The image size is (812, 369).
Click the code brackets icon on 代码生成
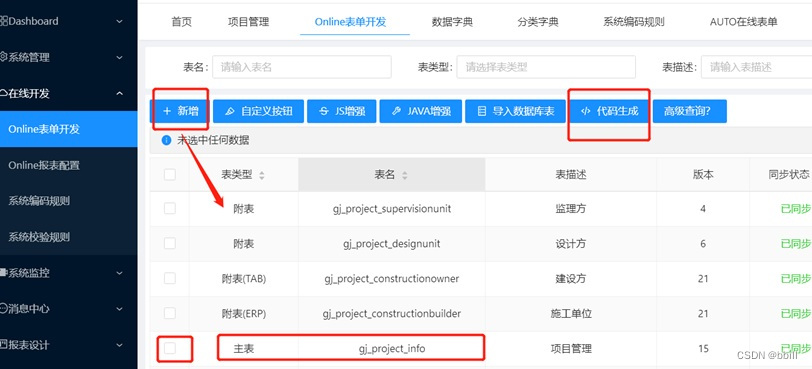click(586, 111)
